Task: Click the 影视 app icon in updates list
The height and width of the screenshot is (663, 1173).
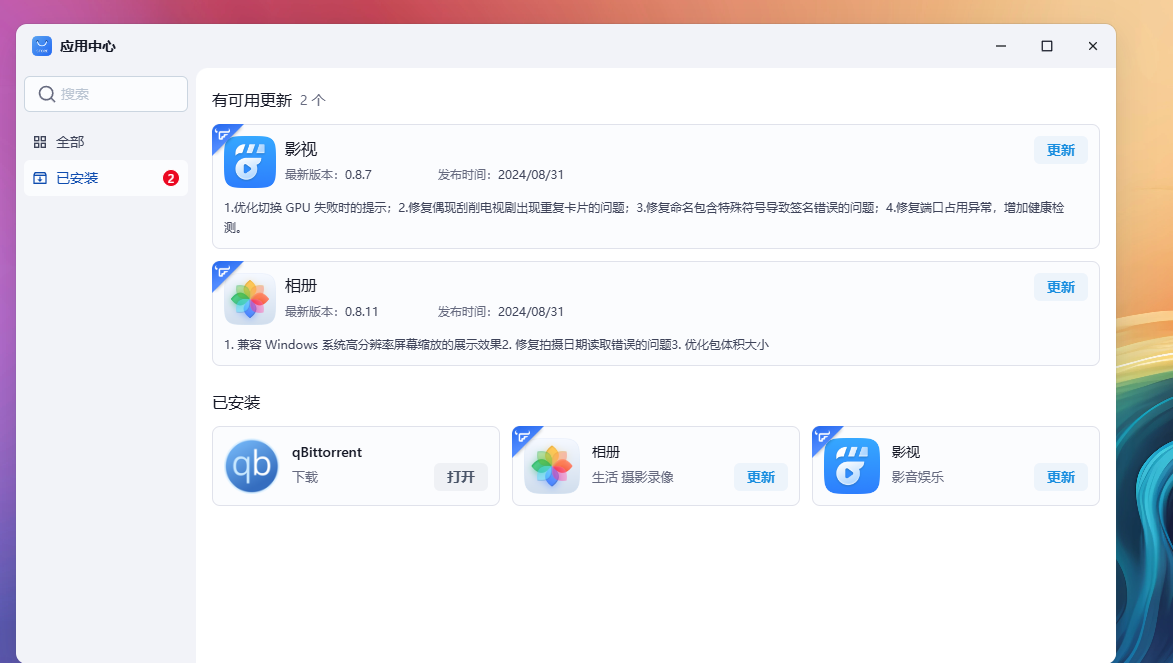Action: [250, 162]
